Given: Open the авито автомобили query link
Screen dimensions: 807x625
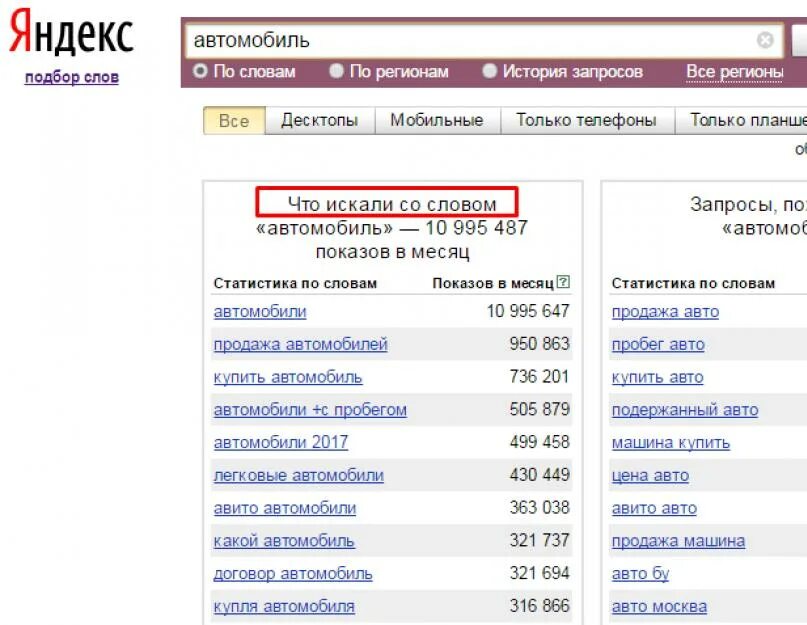Looking at the screenshot, I should tap(285, 508).
